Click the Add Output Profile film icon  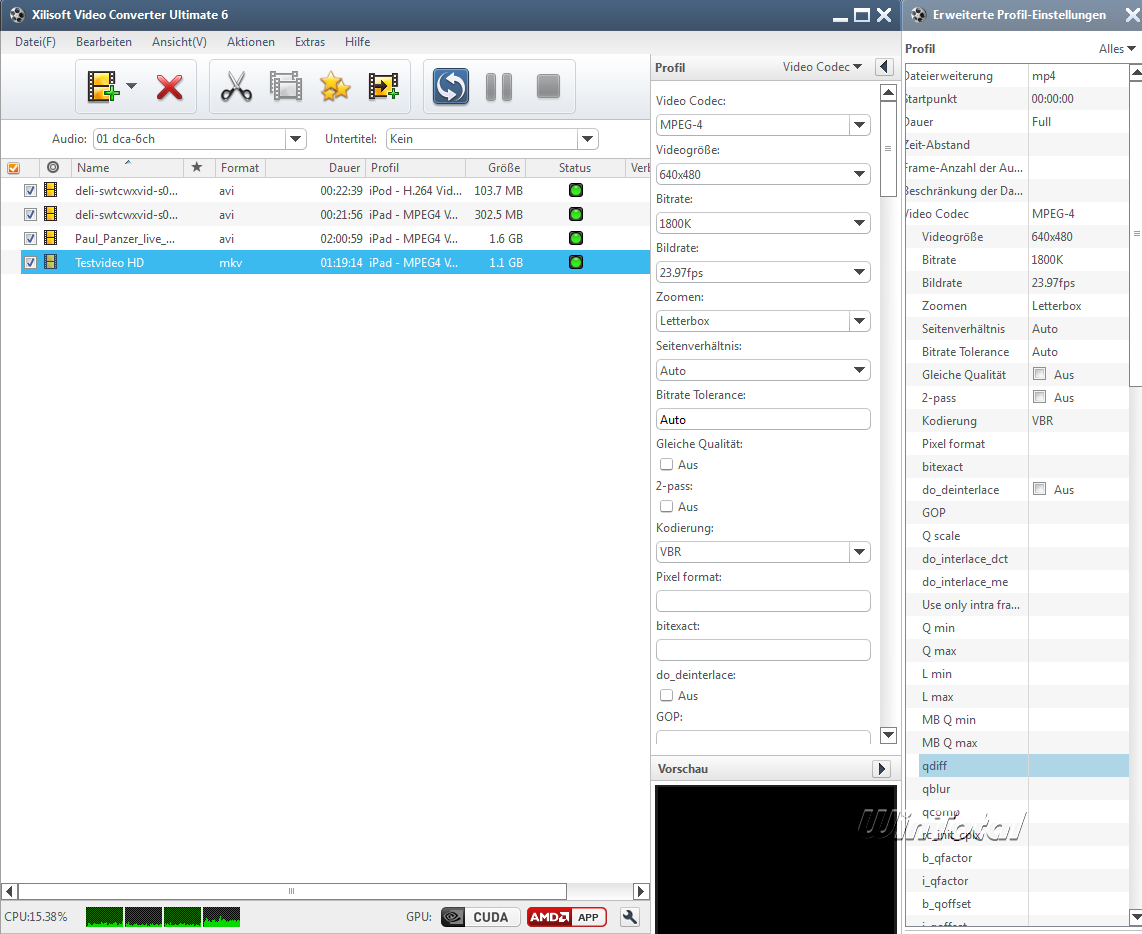point(384,87)
